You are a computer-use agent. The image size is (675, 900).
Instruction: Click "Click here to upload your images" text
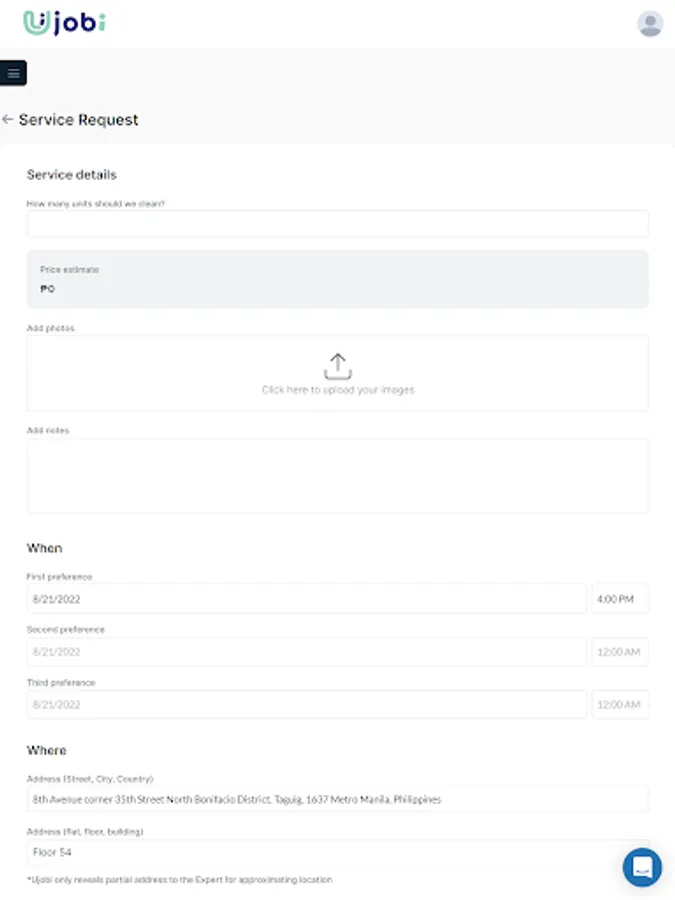click(338, 390)
